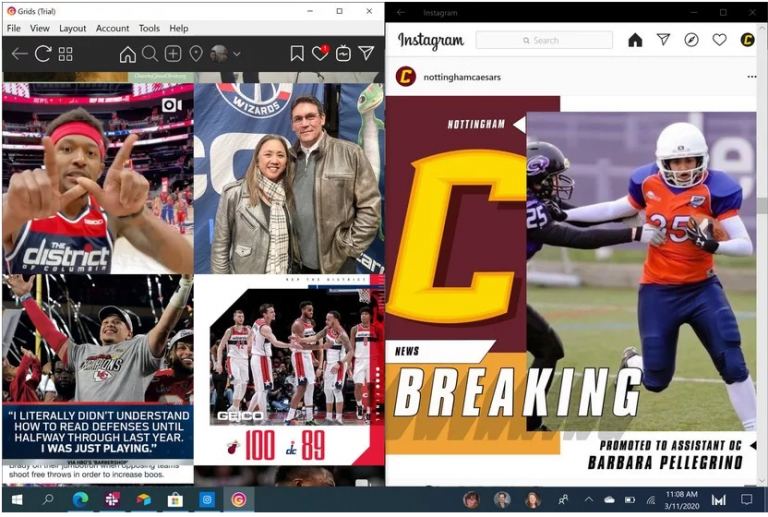Open the location pin in Grids
The height and width of the screenshot is (517, 768).
pyautogui.click(x=196, y=54)
